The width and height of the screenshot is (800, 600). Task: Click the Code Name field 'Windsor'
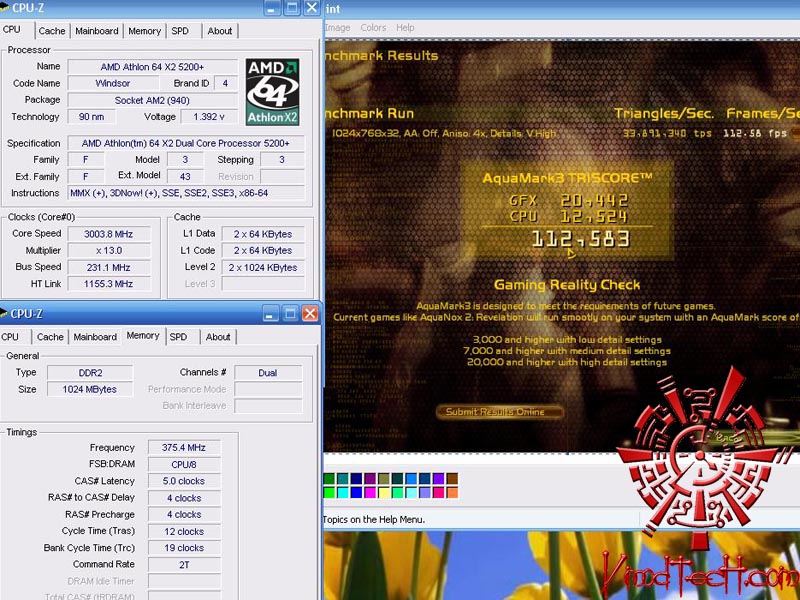[113, 83]
